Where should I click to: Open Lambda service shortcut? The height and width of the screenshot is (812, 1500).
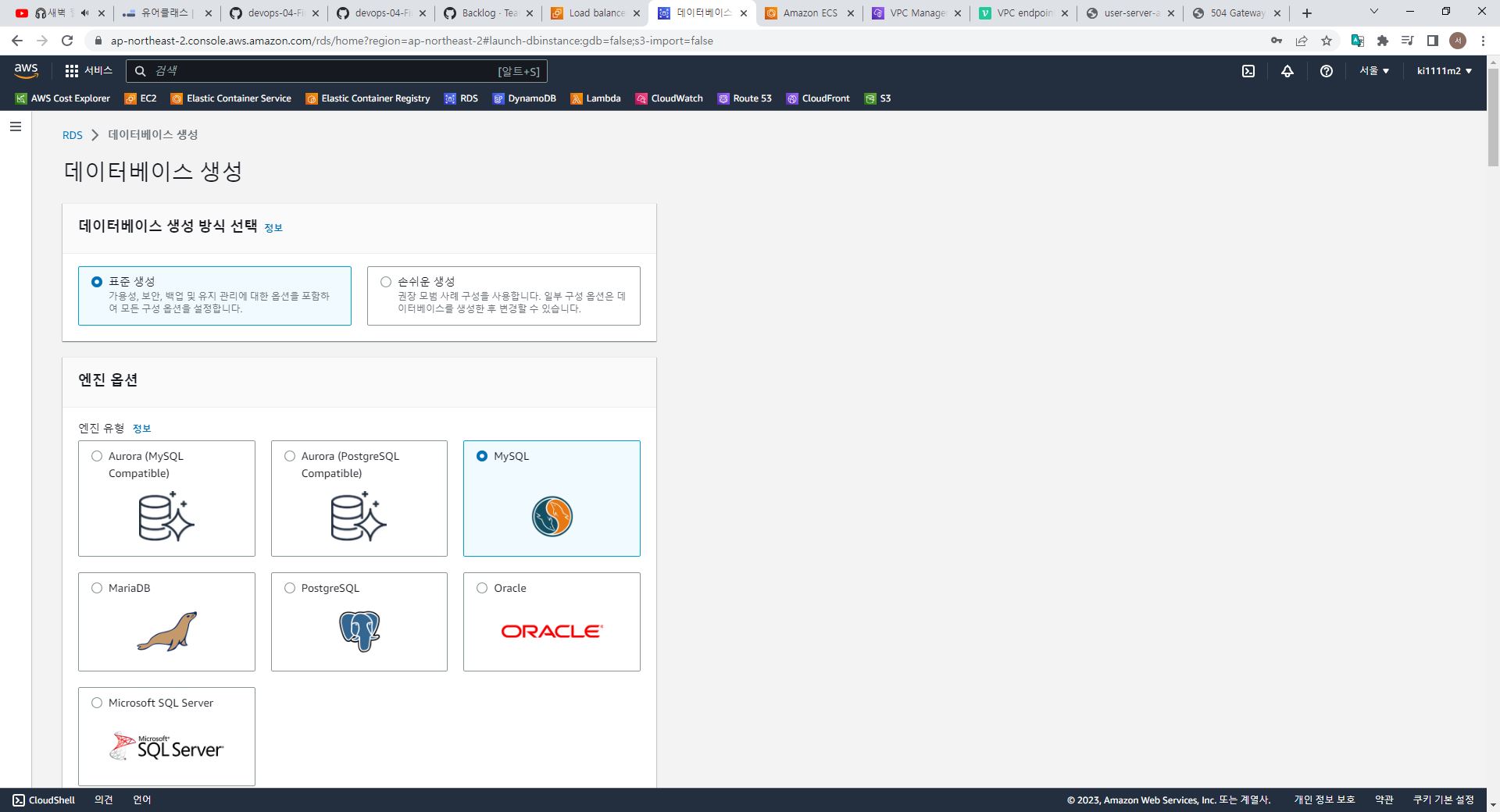596,98
